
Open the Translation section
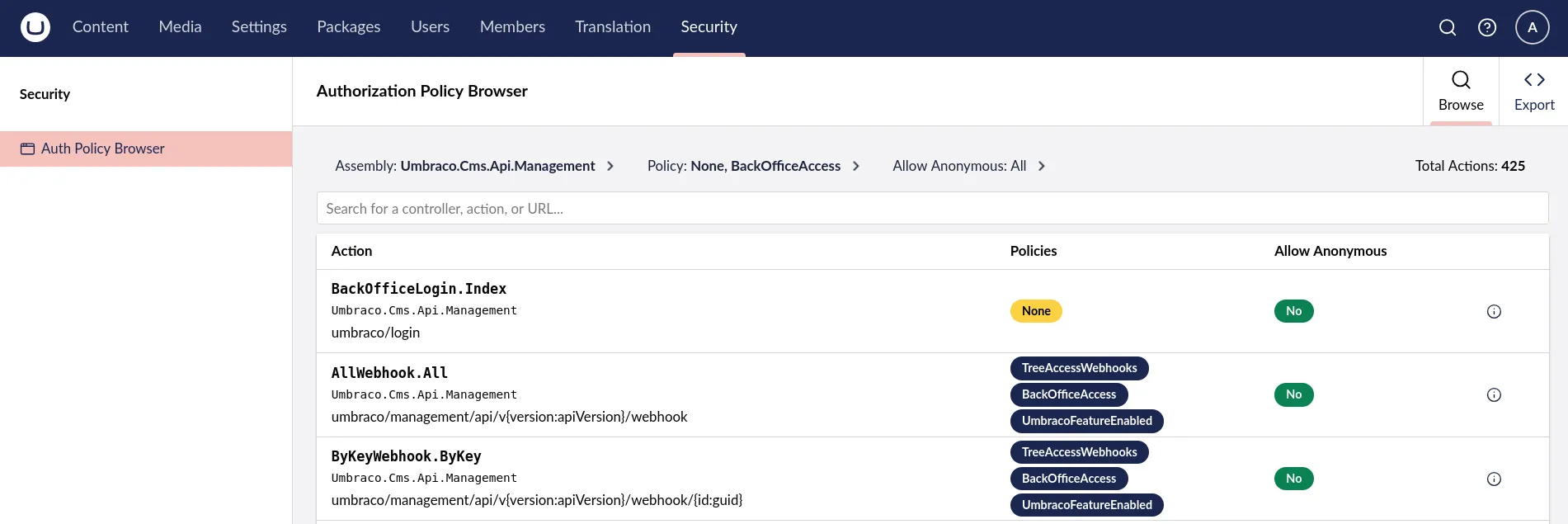point(613,27)
